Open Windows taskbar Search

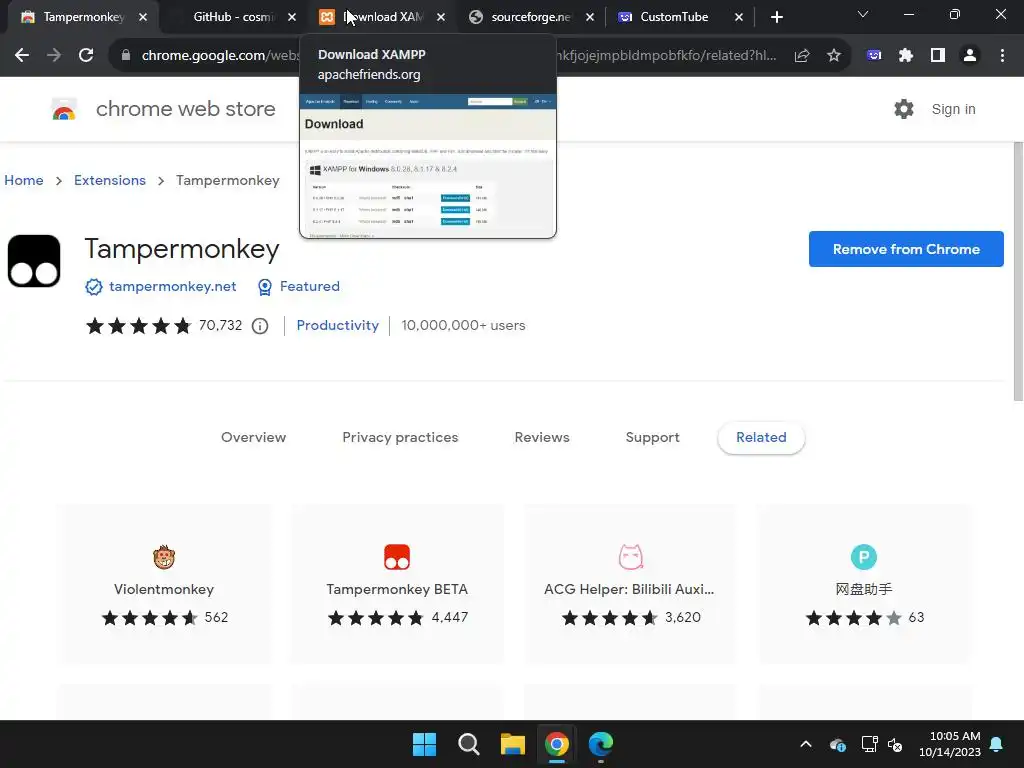coord(469,744)
